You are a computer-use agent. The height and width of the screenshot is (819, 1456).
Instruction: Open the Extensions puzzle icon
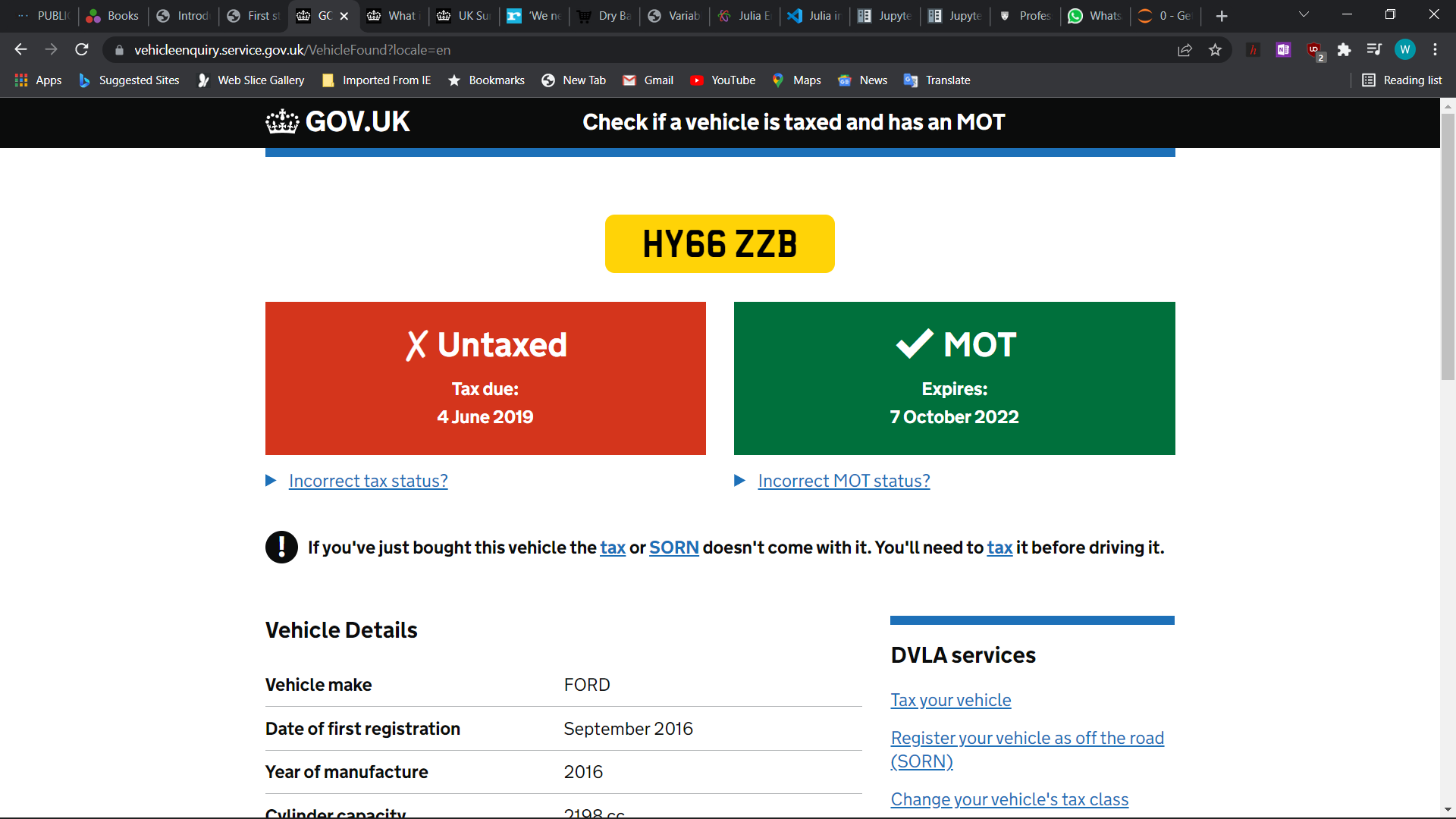click(x=1344, y=50)
